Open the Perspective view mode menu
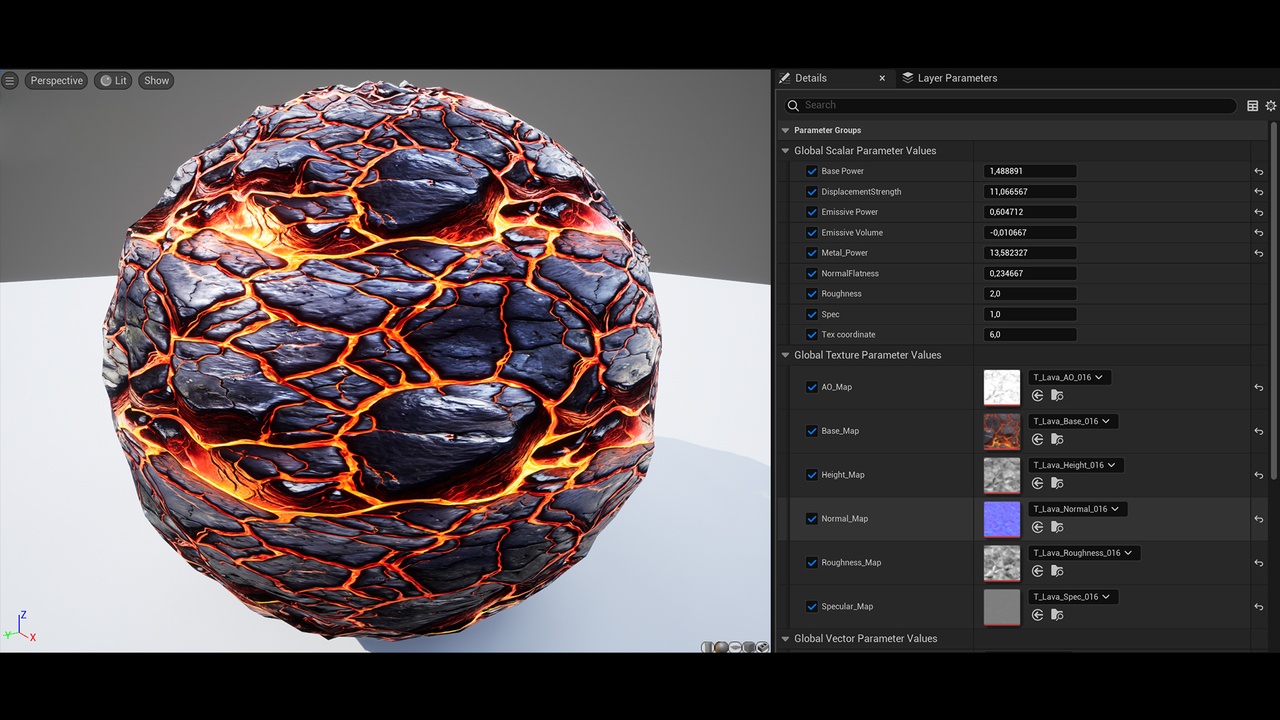This screenshot has width=1280, height=720. tap(56, 81)
